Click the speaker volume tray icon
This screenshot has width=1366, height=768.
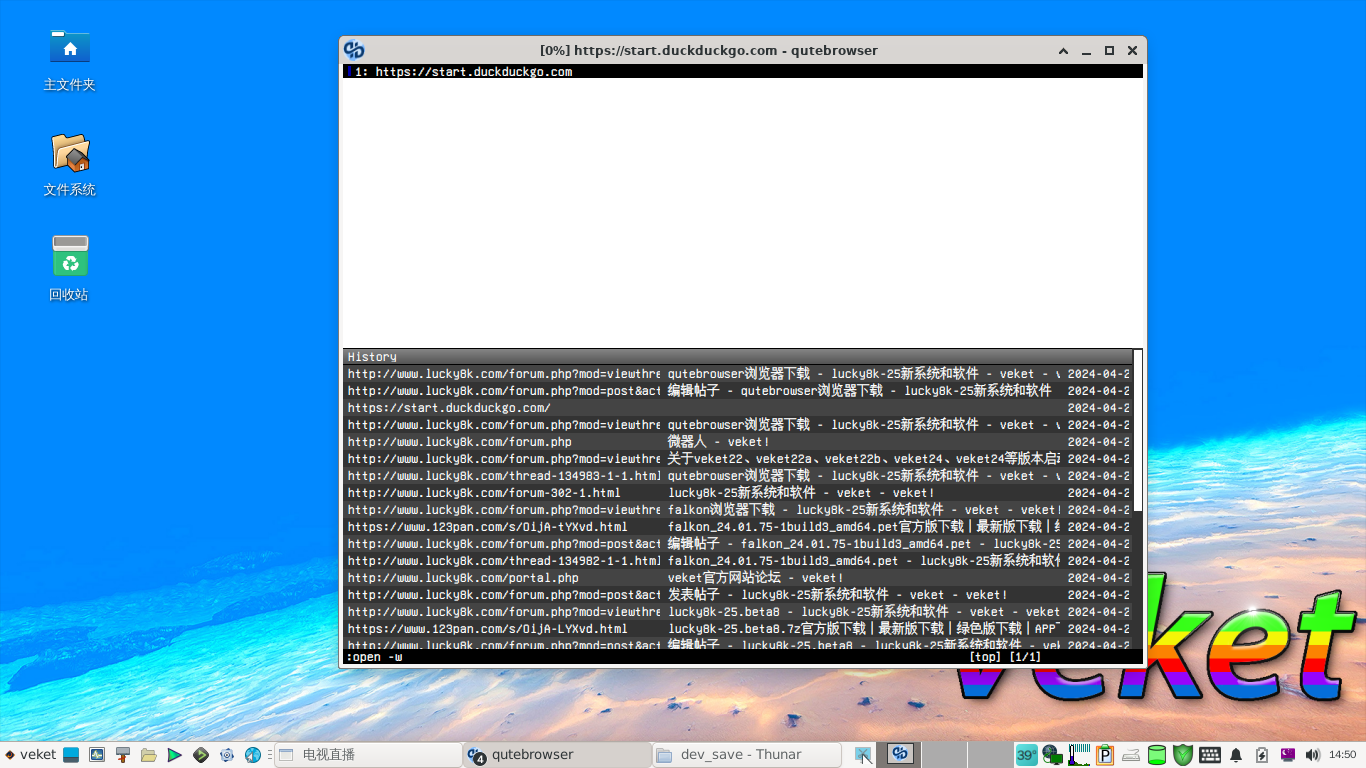point(1313,755)
